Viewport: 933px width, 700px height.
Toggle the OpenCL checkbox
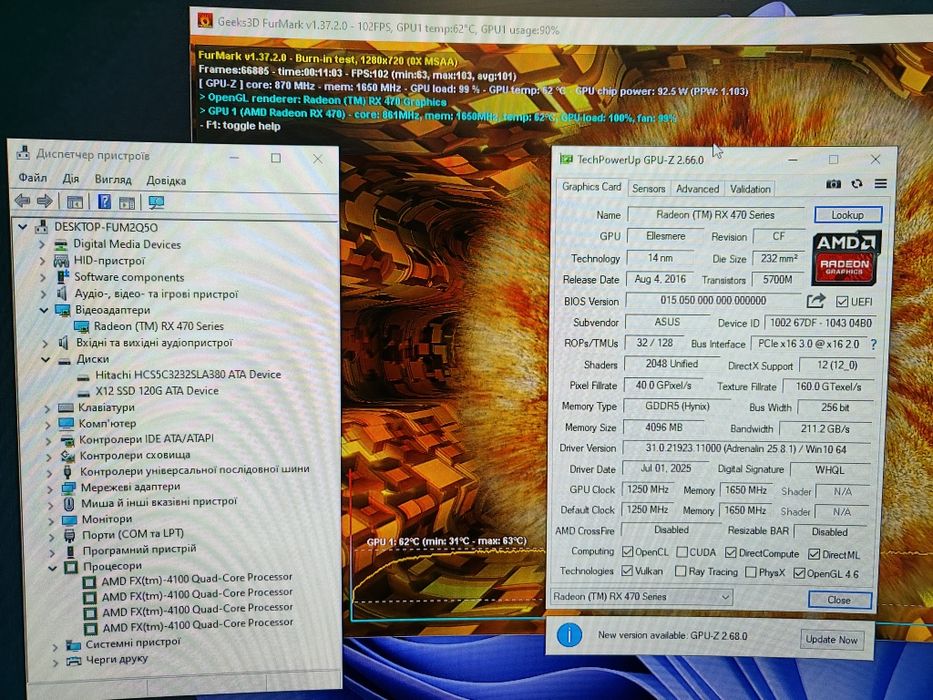click(x=627, y=552)
